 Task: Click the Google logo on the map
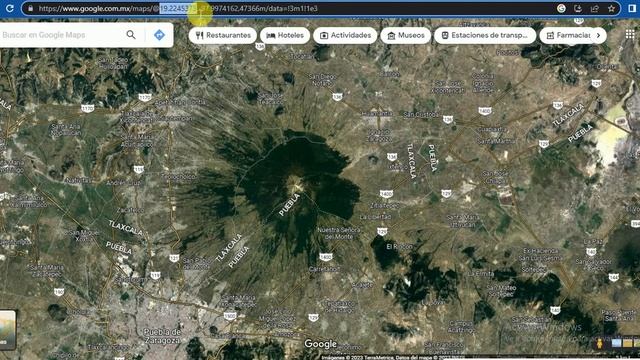320,344
